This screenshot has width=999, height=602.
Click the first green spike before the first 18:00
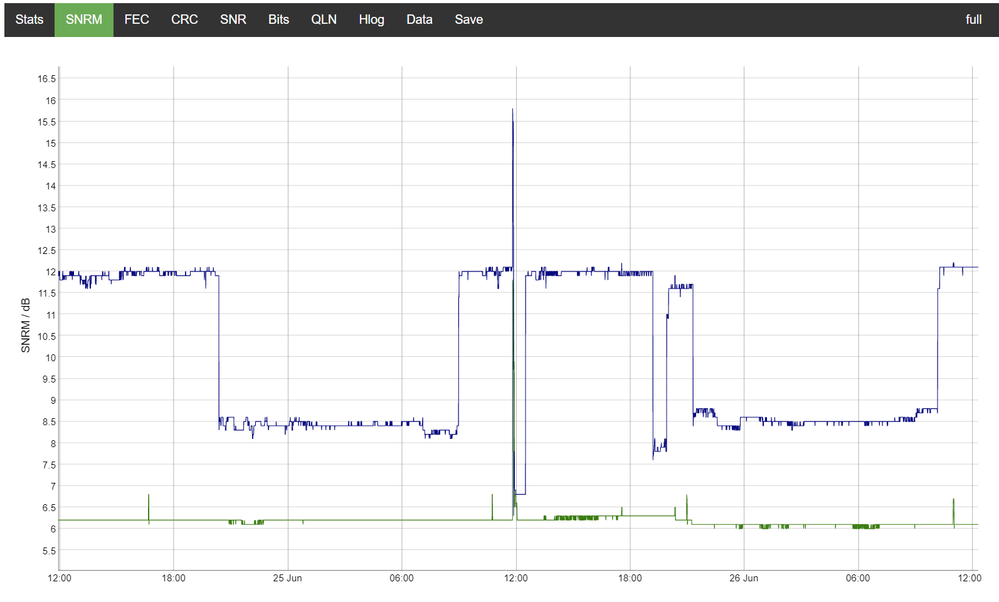click(149, 497)
